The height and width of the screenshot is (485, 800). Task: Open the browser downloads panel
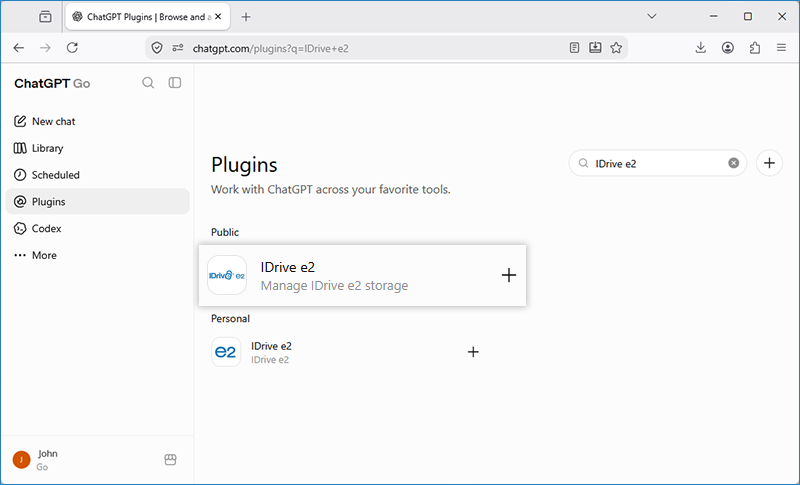[701, 48]
